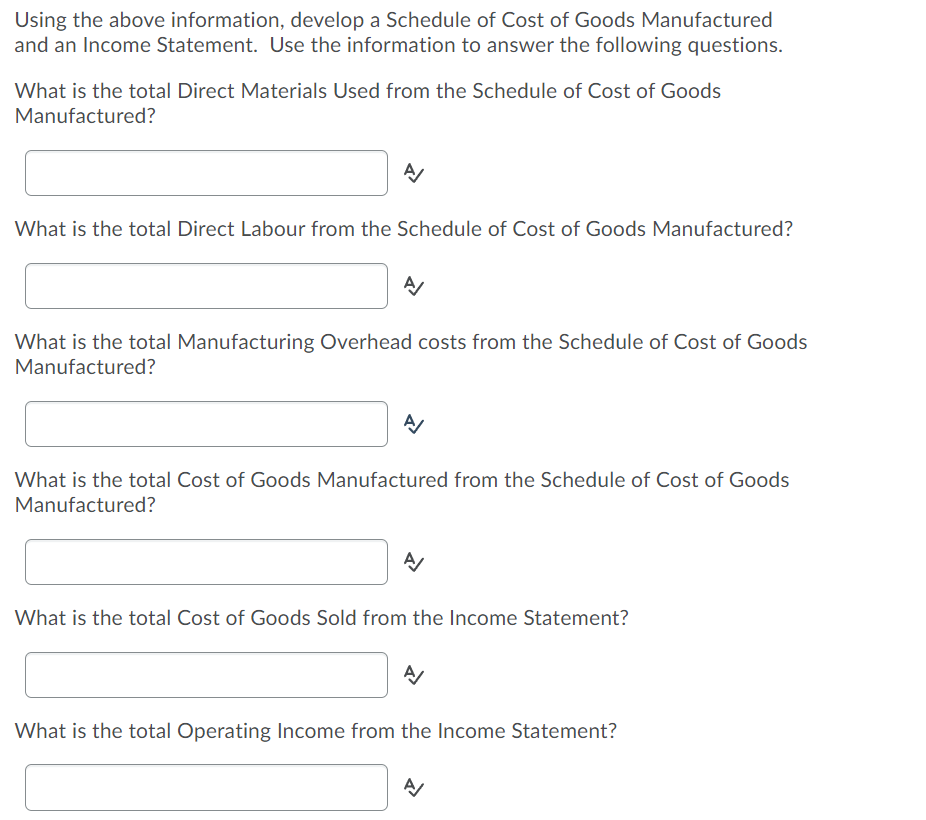Open spellcheck icon beside Operating Income answer box
The height and width of the screenshot is (820, 926).
[413, 788]
